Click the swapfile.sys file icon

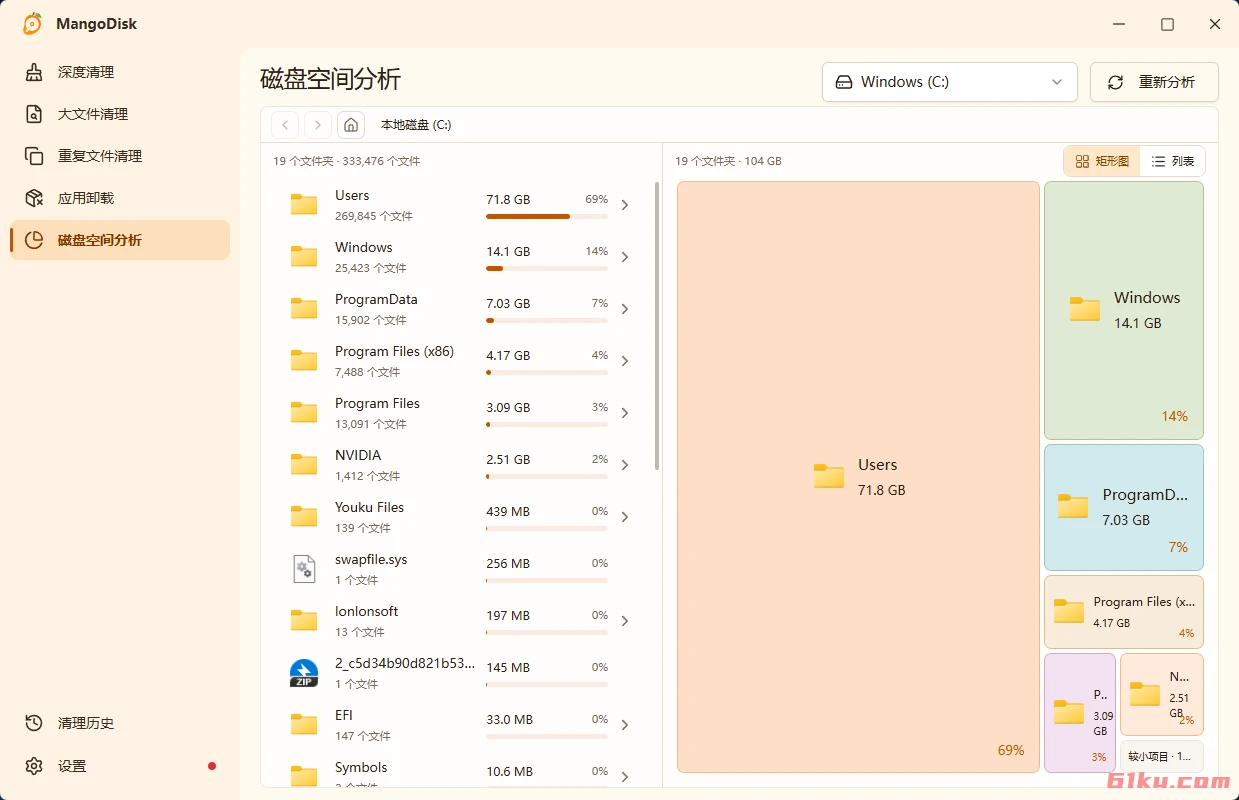(304, 569)
